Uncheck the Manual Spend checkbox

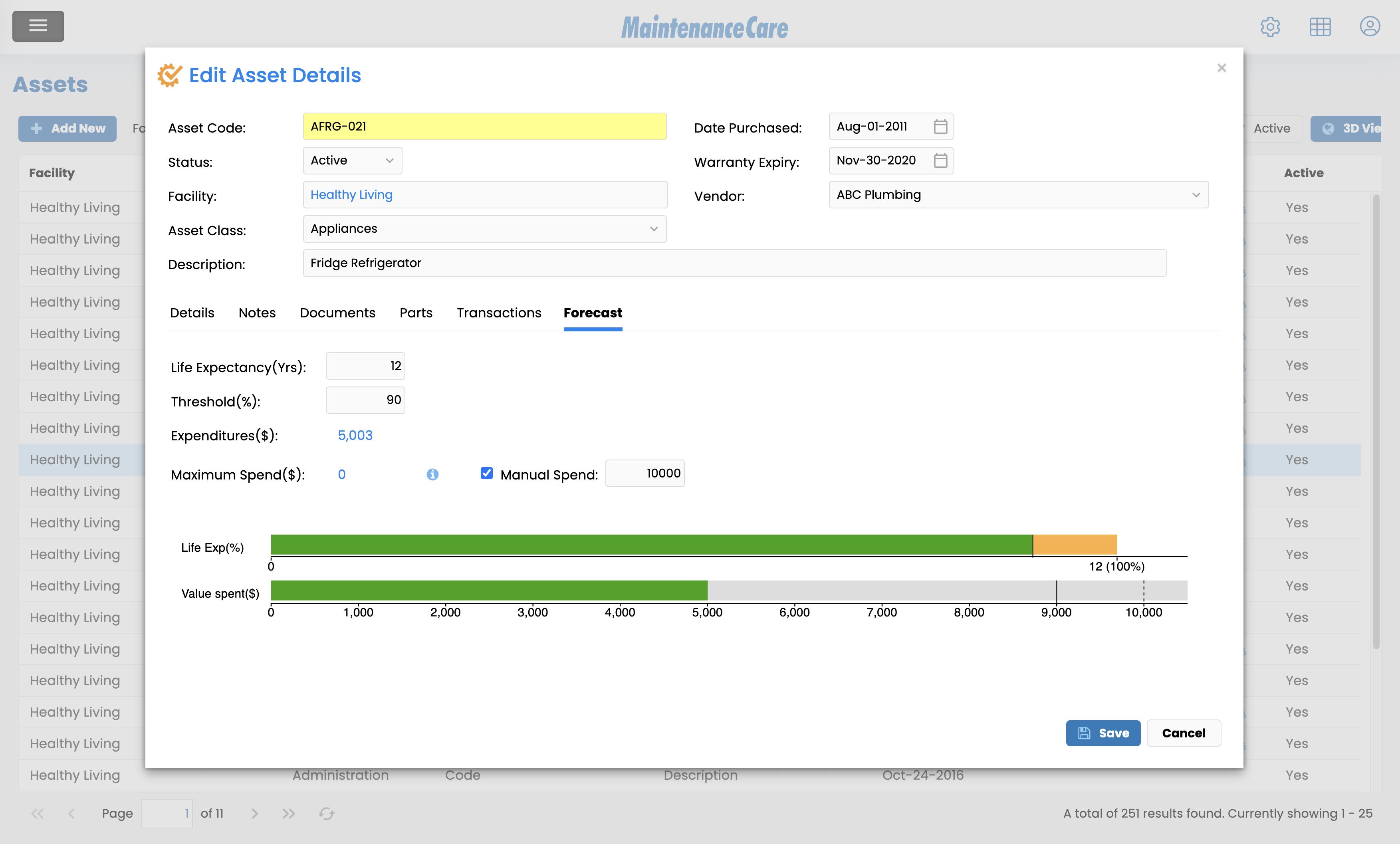(x=486, y=473)
